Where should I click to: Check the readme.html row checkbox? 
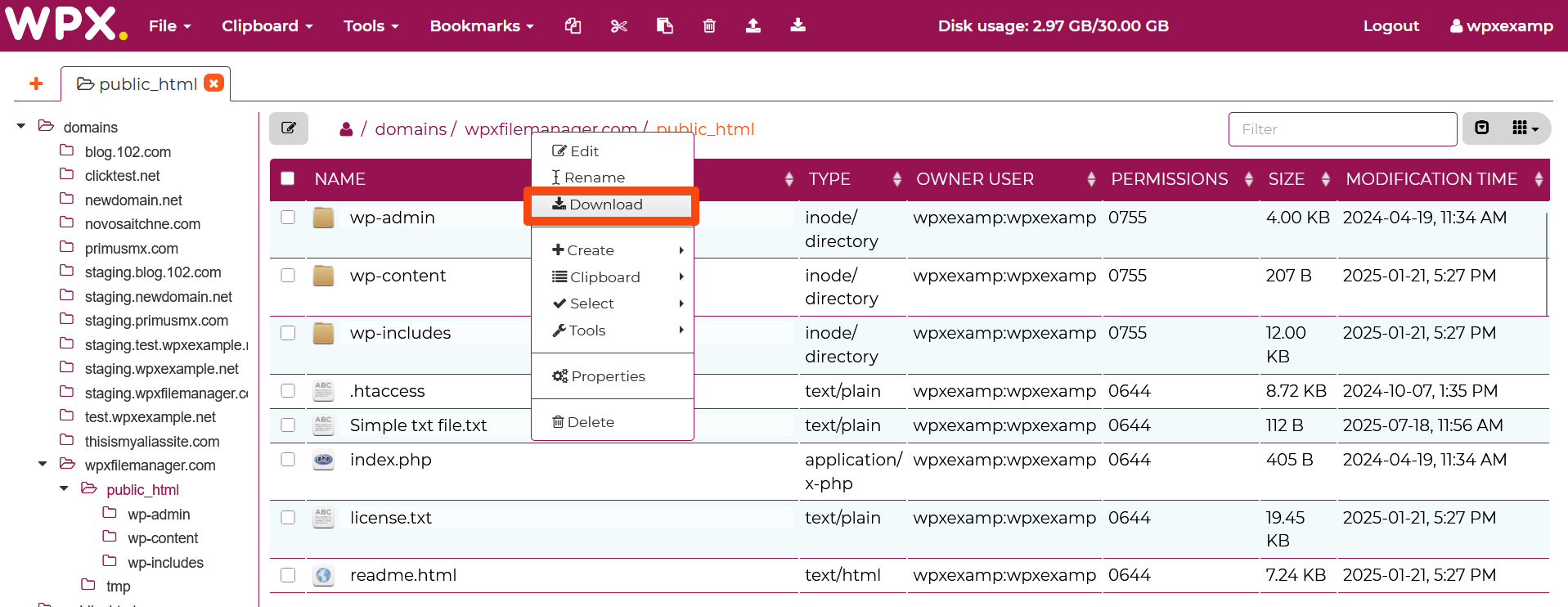click(288, 574)
